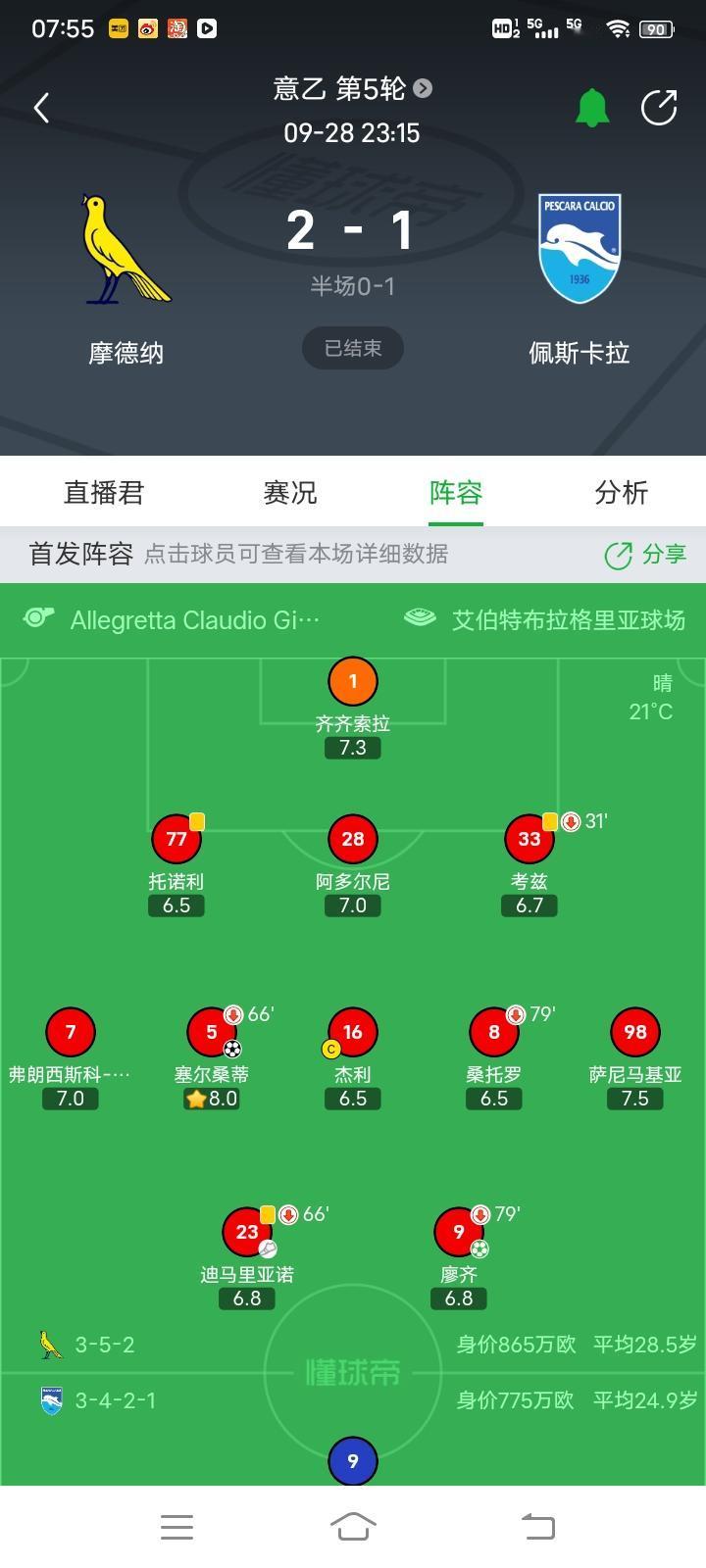Switch to the 直播君 tab
Image resolution: width=706 pixels, height=1568 pixels.
(104, 492)
